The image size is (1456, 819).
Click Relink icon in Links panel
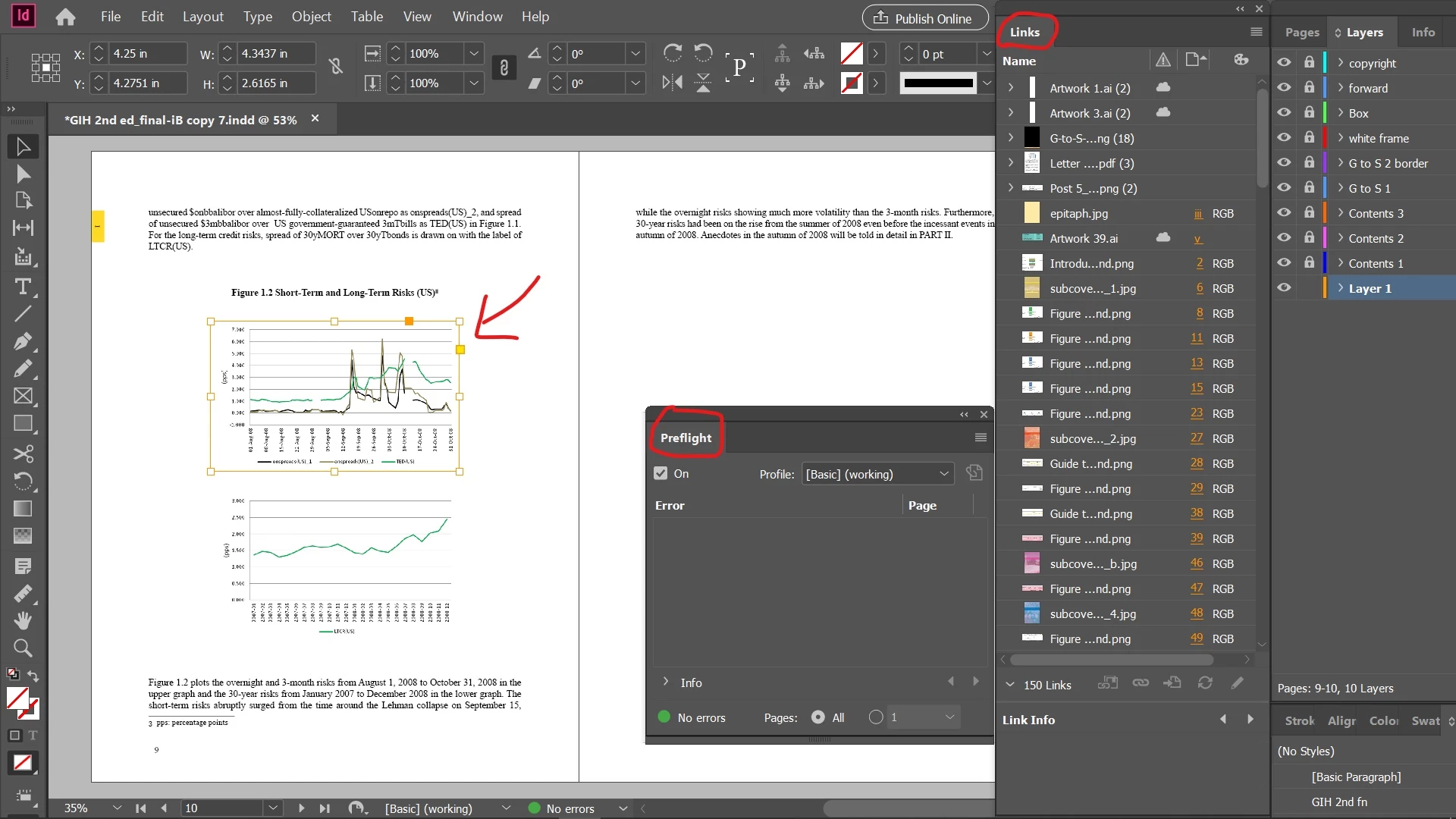point(1141,683)
